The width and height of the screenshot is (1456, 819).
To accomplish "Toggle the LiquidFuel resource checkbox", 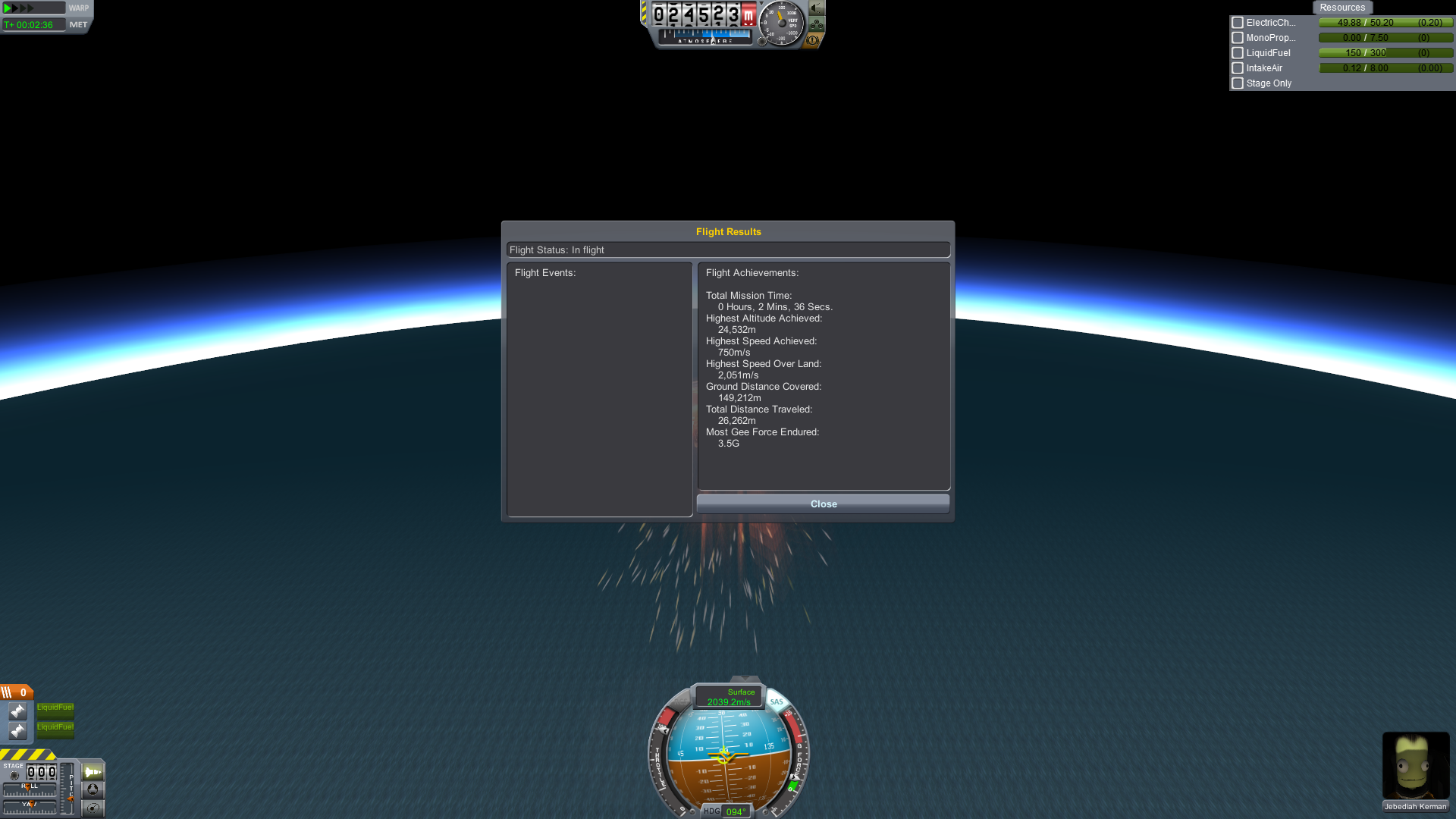I will [x=1238, y=53].
